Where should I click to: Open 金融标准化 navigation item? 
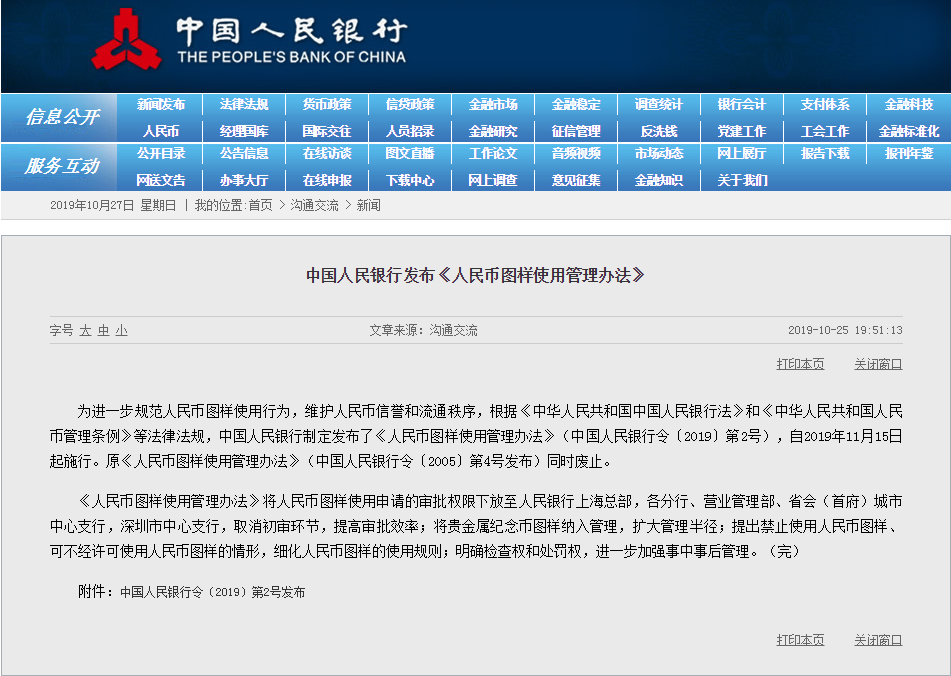(909, 131)
